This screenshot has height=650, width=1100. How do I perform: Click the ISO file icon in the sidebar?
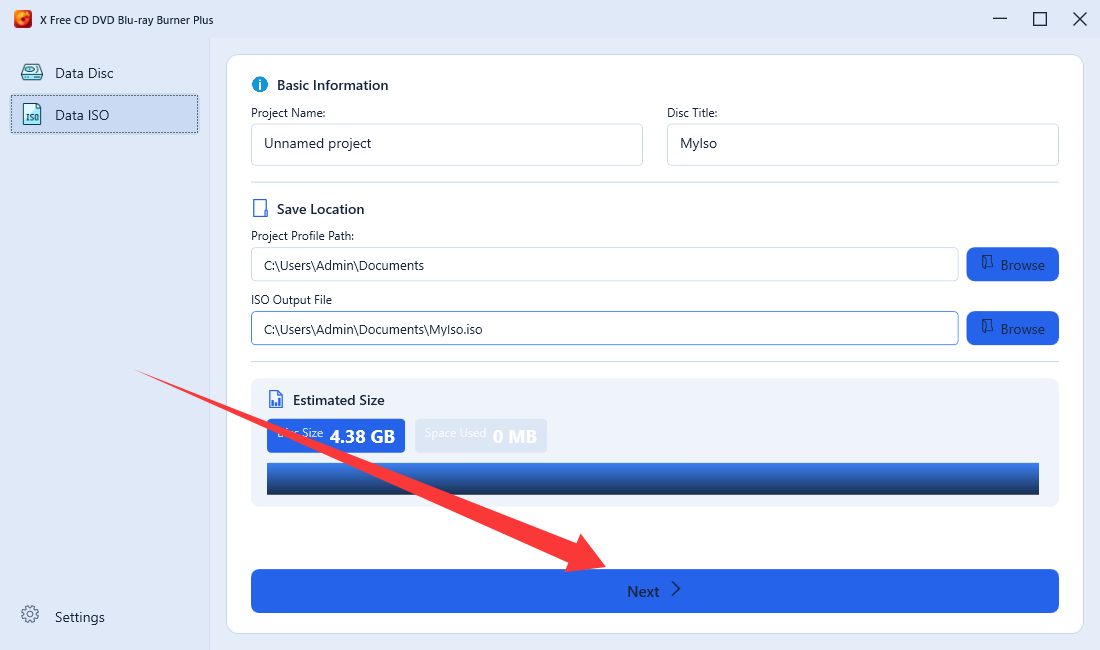pos(32,114)
